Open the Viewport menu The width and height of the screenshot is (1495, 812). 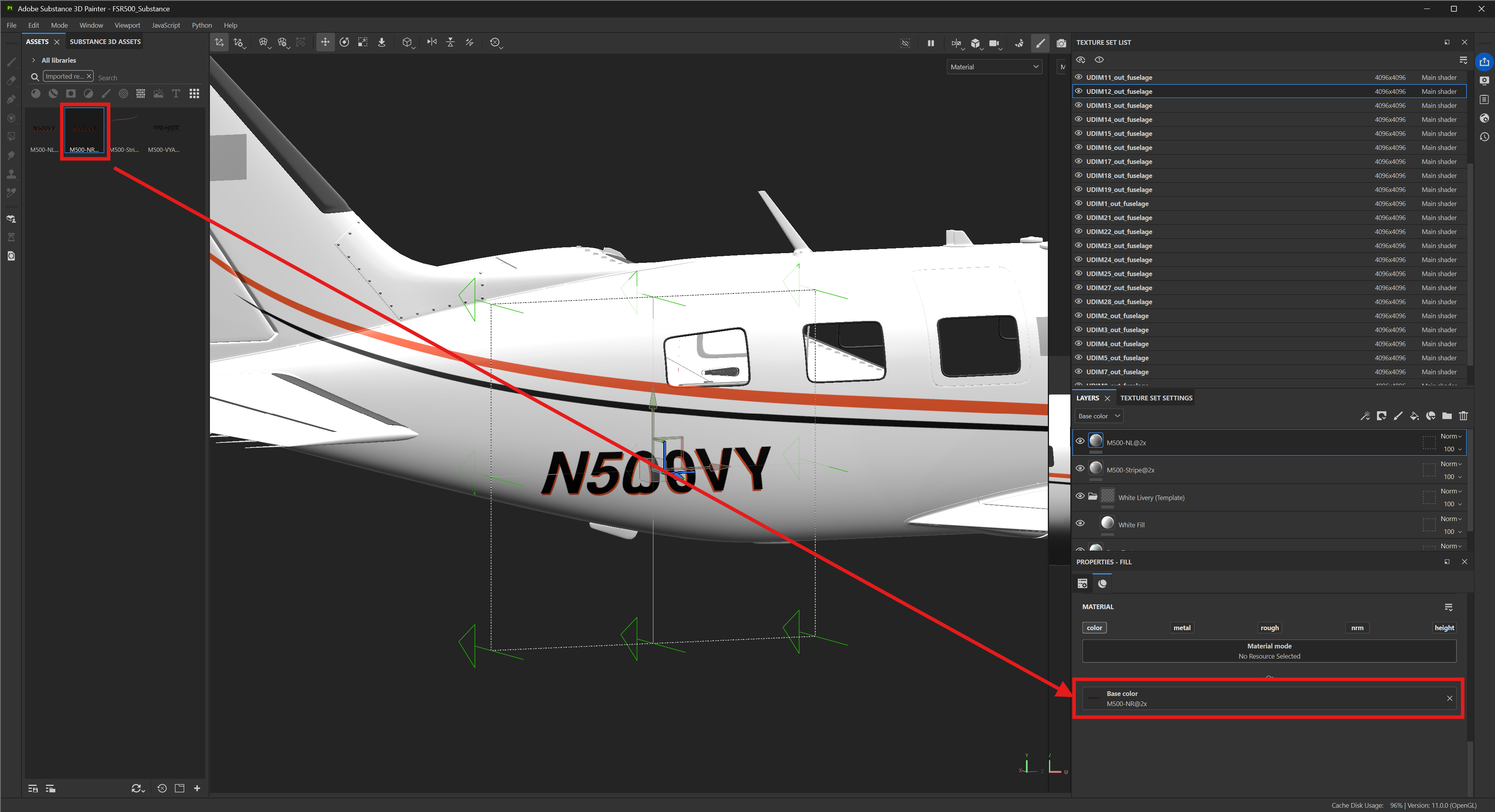(127, 26)
